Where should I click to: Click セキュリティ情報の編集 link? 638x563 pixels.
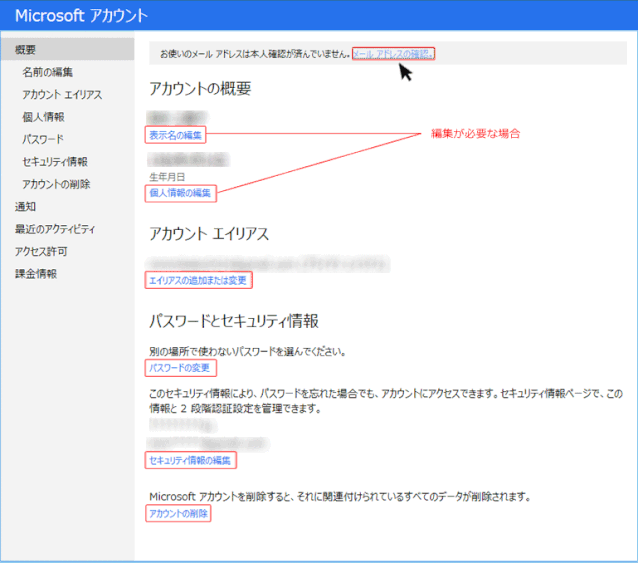pos(190,460)
